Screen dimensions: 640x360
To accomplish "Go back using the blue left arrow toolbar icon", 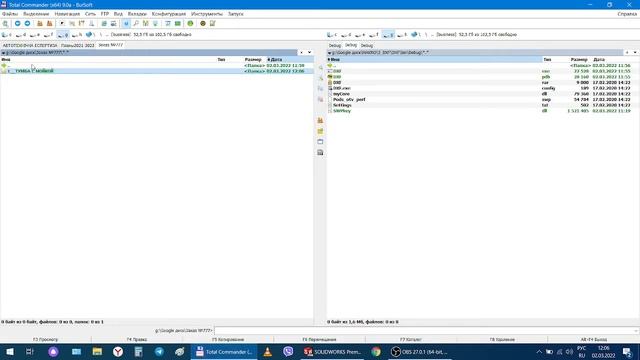I will (x=17, y=24).
